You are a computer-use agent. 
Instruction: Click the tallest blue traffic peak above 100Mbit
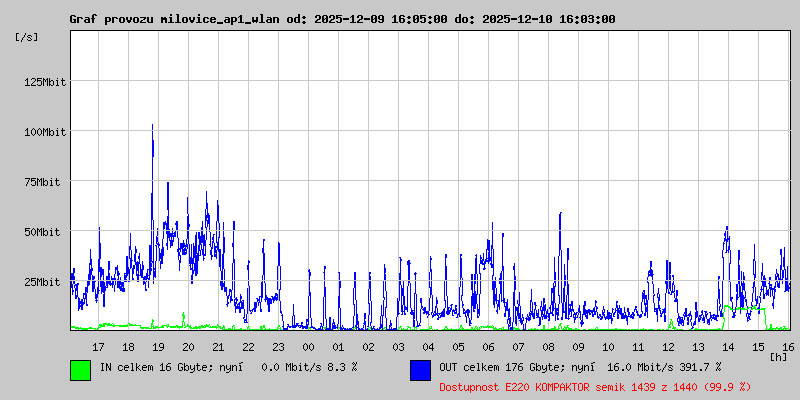coord(152,127)
